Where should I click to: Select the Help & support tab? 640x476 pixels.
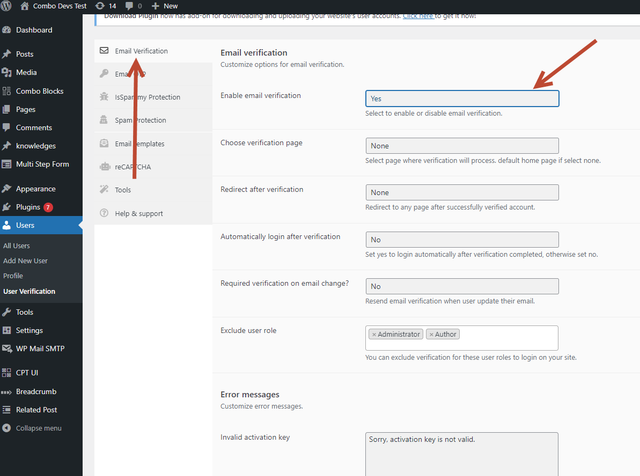tap(153, 214)
